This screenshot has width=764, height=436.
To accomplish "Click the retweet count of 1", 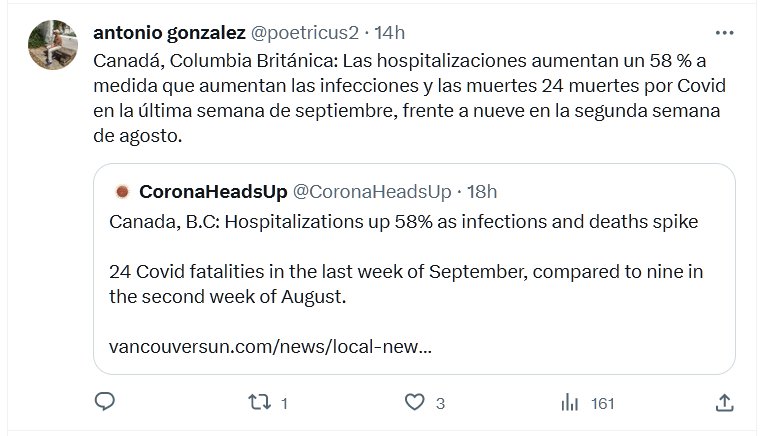I will [284, 403].
